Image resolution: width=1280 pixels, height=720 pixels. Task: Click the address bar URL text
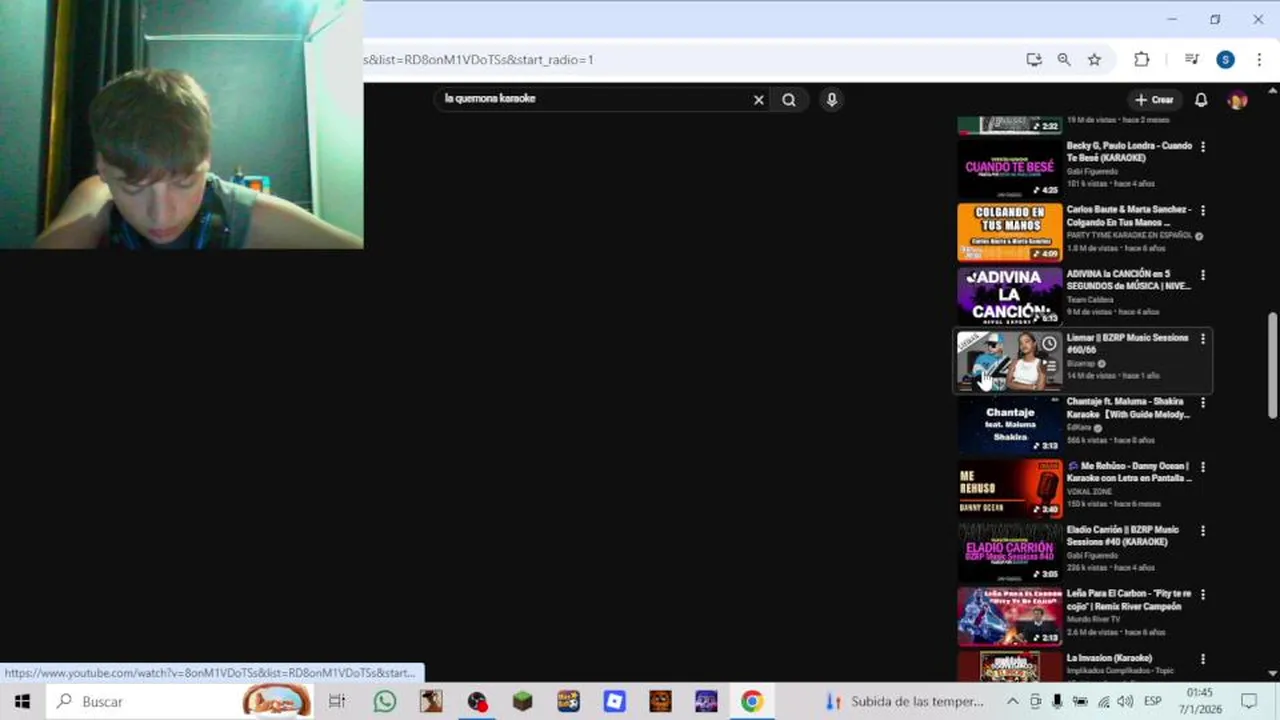[x=478, y=60]
